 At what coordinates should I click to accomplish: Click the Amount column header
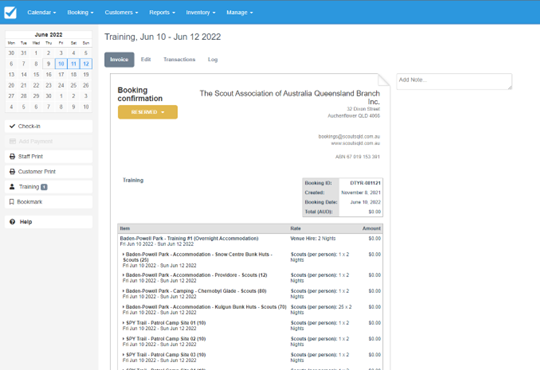pyautogui.click(x=371, y=228)
